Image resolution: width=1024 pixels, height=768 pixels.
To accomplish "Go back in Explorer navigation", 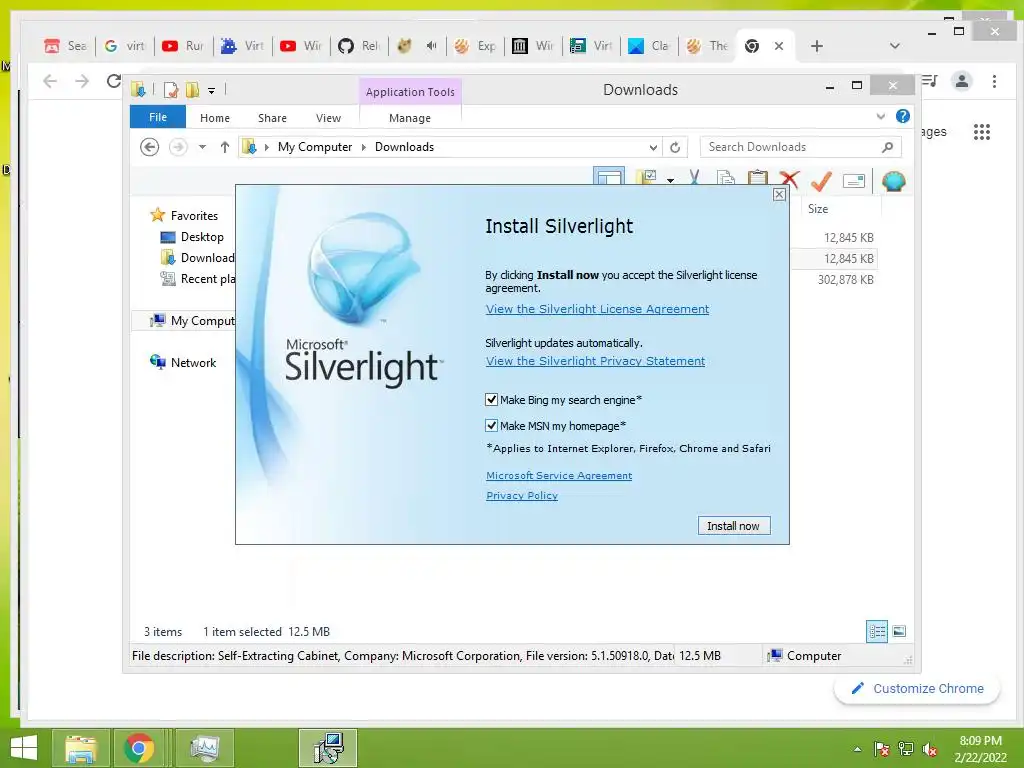I will [150, 147].
